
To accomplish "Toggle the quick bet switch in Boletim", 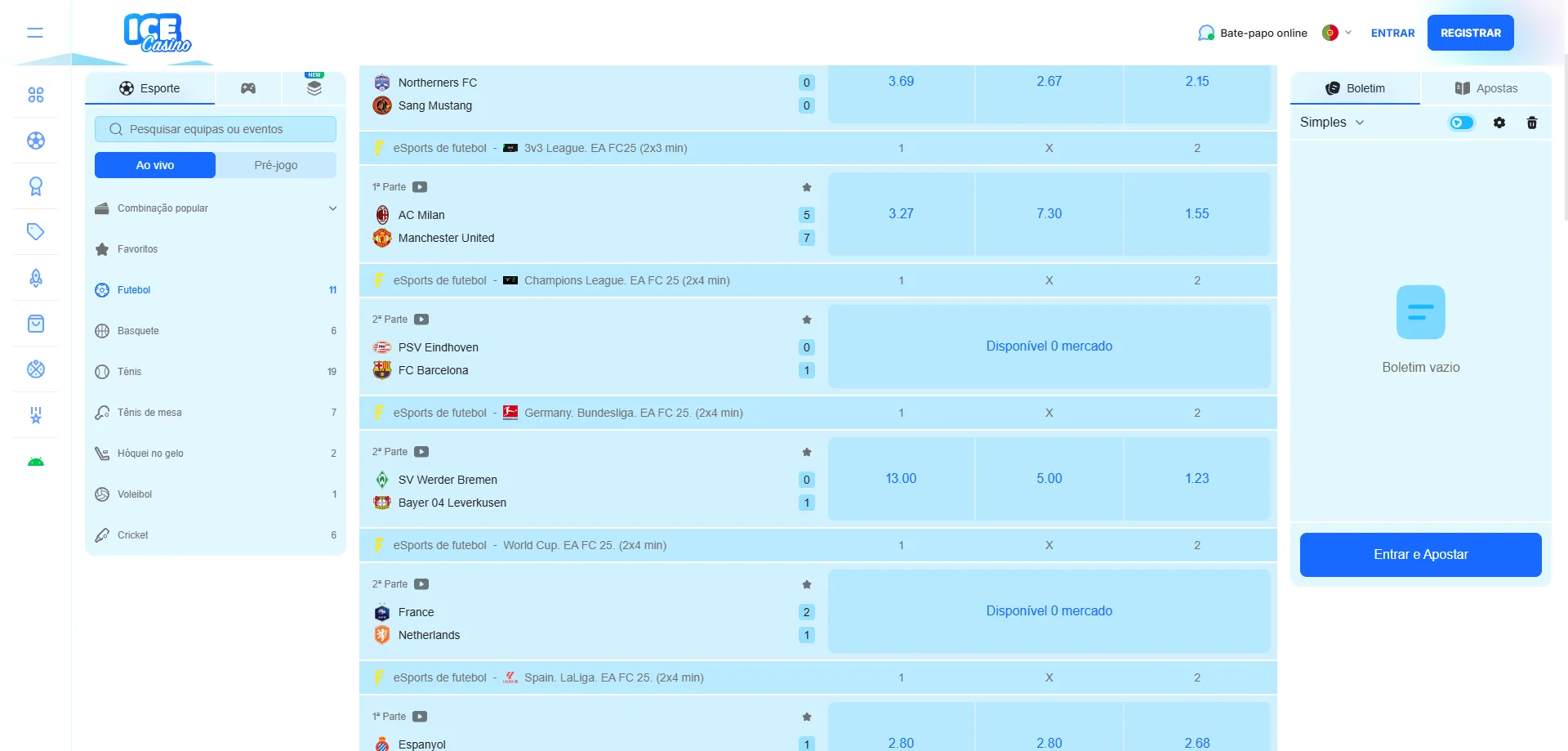I will click(x=1462, y=123).
